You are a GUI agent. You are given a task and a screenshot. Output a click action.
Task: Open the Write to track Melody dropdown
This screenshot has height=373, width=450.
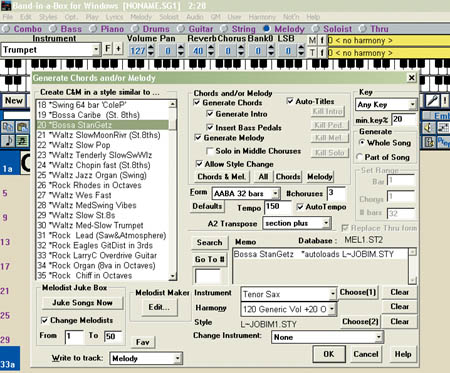178,358
